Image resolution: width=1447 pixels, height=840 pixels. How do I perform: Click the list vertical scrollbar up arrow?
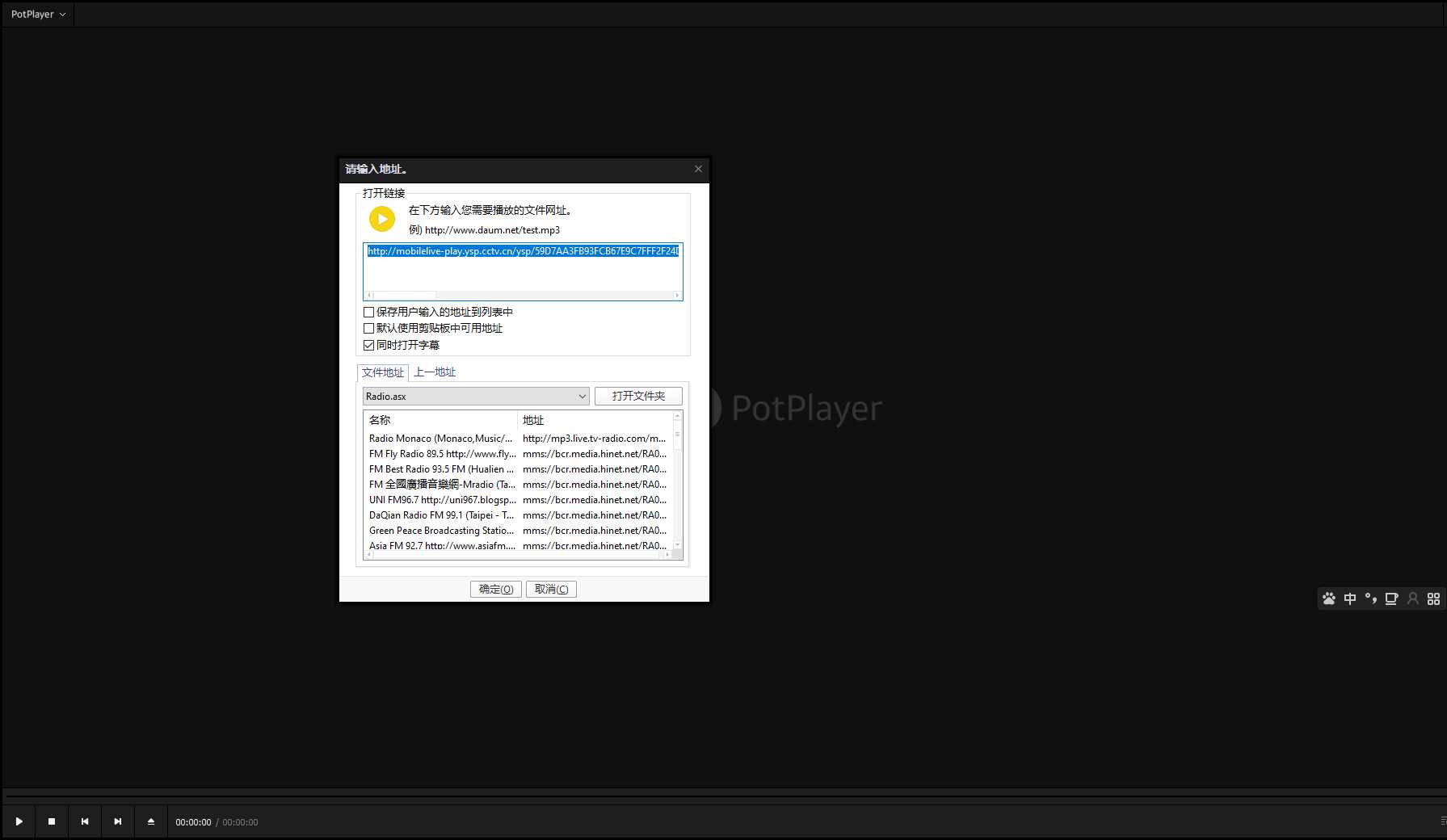click(x=677, y=417)
